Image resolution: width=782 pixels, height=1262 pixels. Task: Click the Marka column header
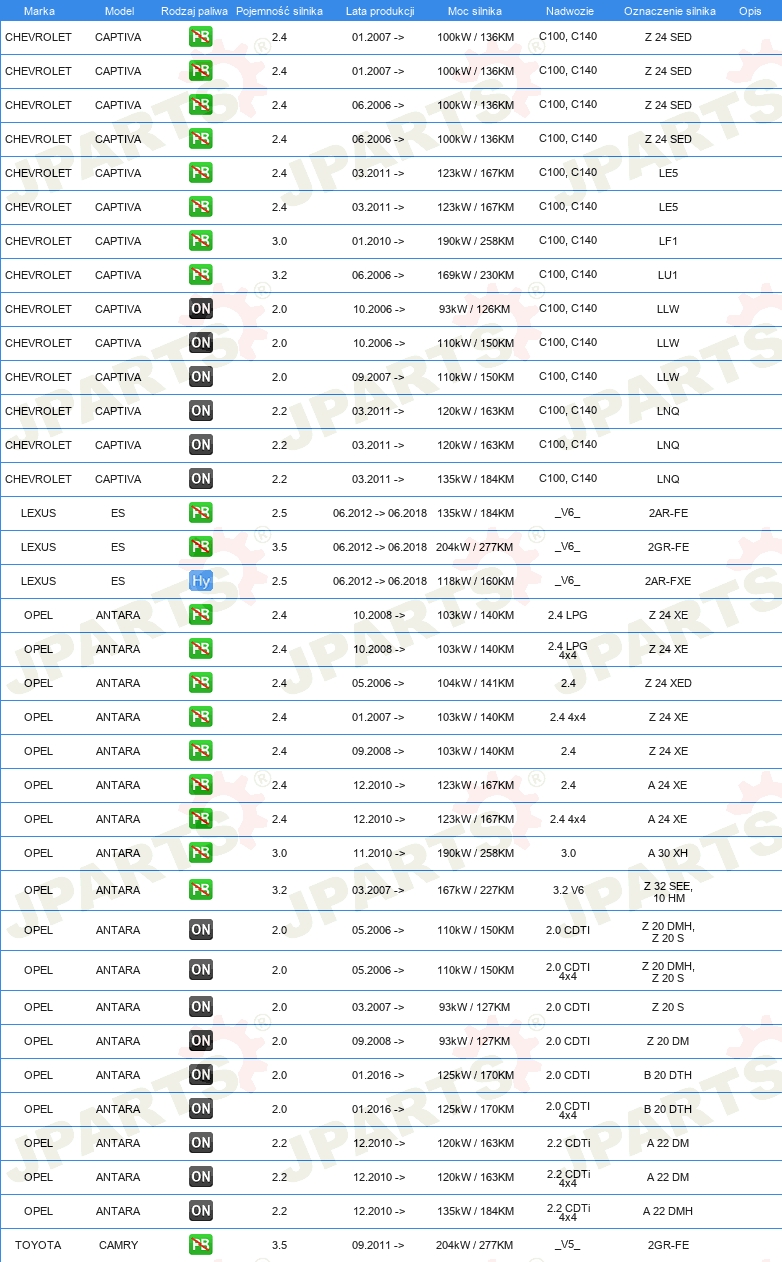[x=39, y=11]
